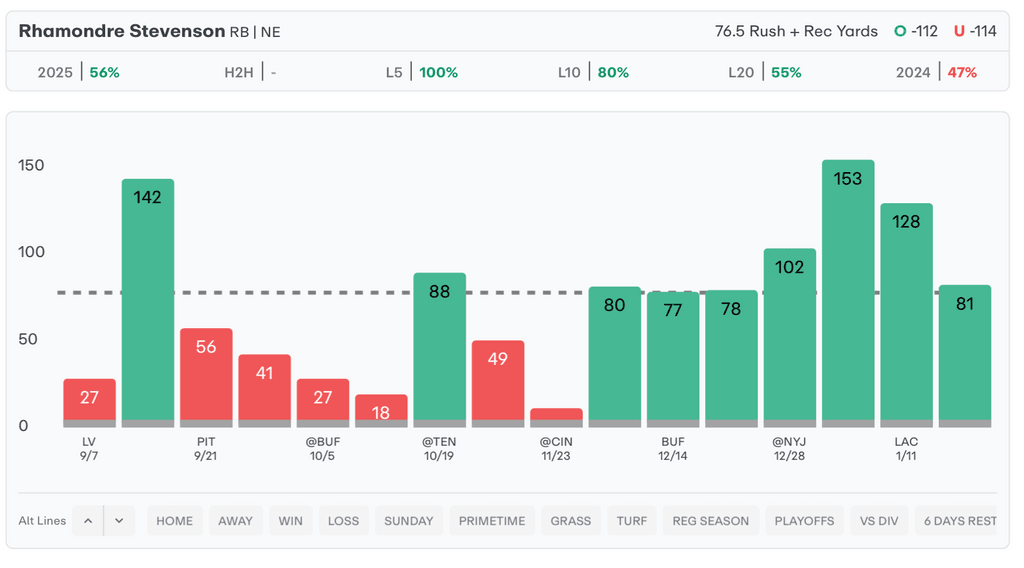Screen dimensions: 1024x568
Task: Click the Over -112 odds
Action: [916, 31]
